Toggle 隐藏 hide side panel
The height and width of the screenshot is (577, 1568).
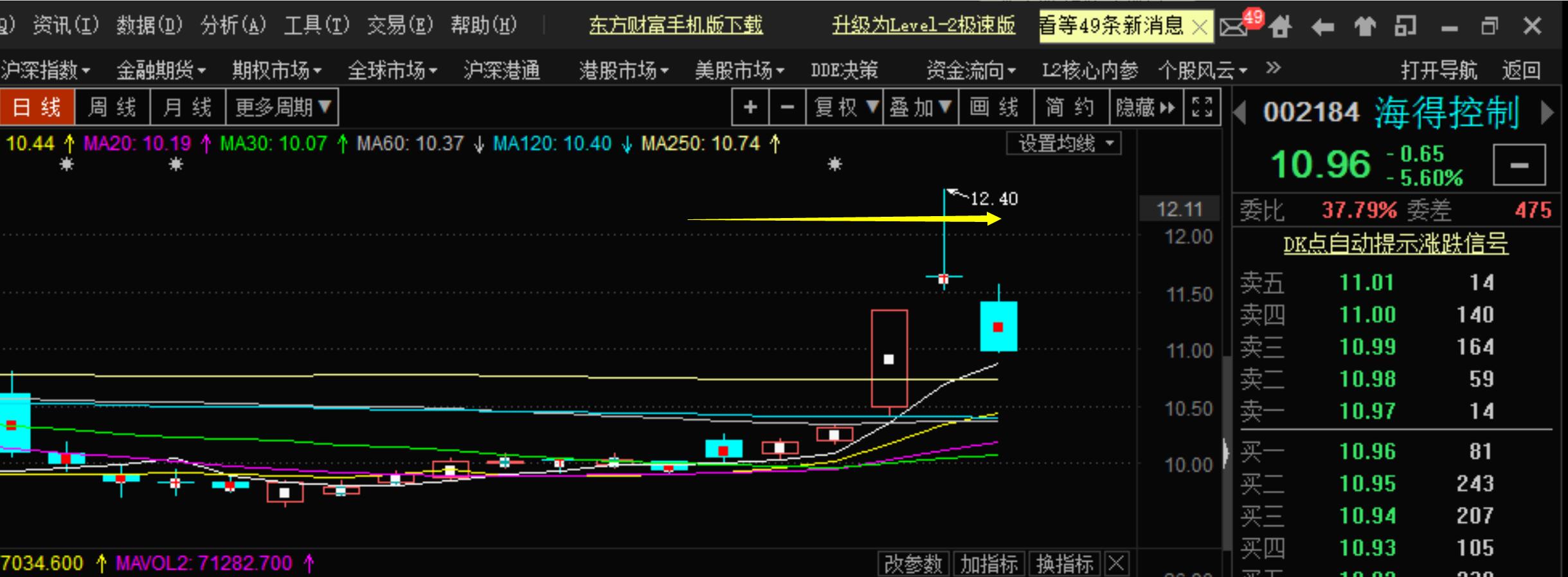1148,107
